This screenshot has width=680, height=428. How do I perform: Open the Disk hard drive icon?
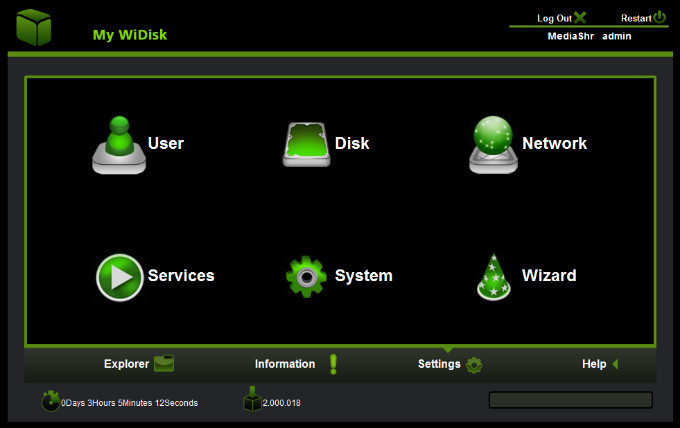(306, 144)
